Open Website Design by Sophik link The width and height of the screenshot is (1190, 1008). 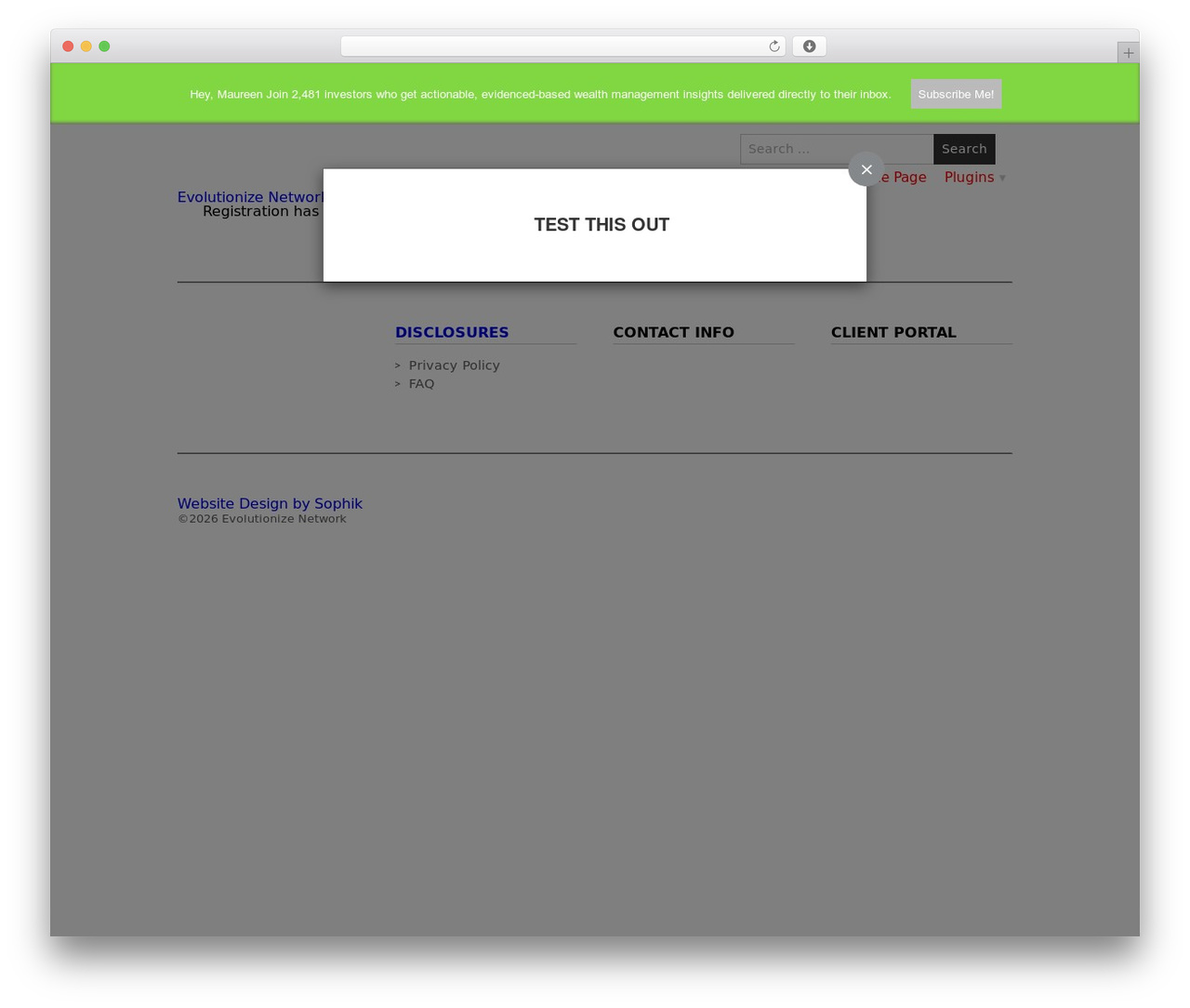[270, 503]
